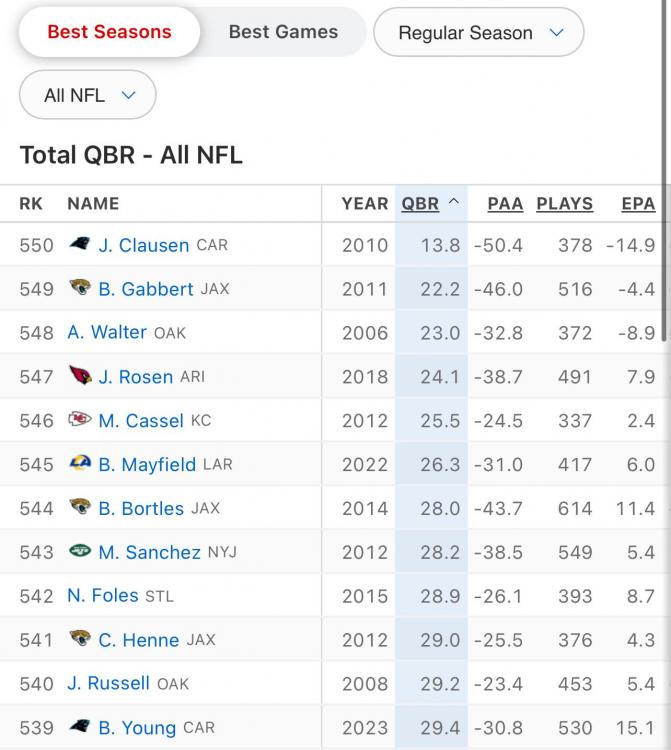Select the Best Seasons tab
Viewport: 671px width, 750px height.
109,32
